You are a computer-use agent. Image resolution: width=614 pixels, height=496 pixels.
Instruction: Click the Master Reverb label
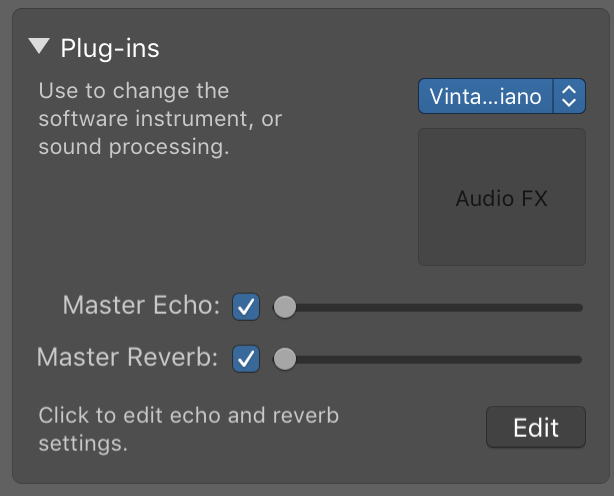pyautogui.click(x=127, y=357)
